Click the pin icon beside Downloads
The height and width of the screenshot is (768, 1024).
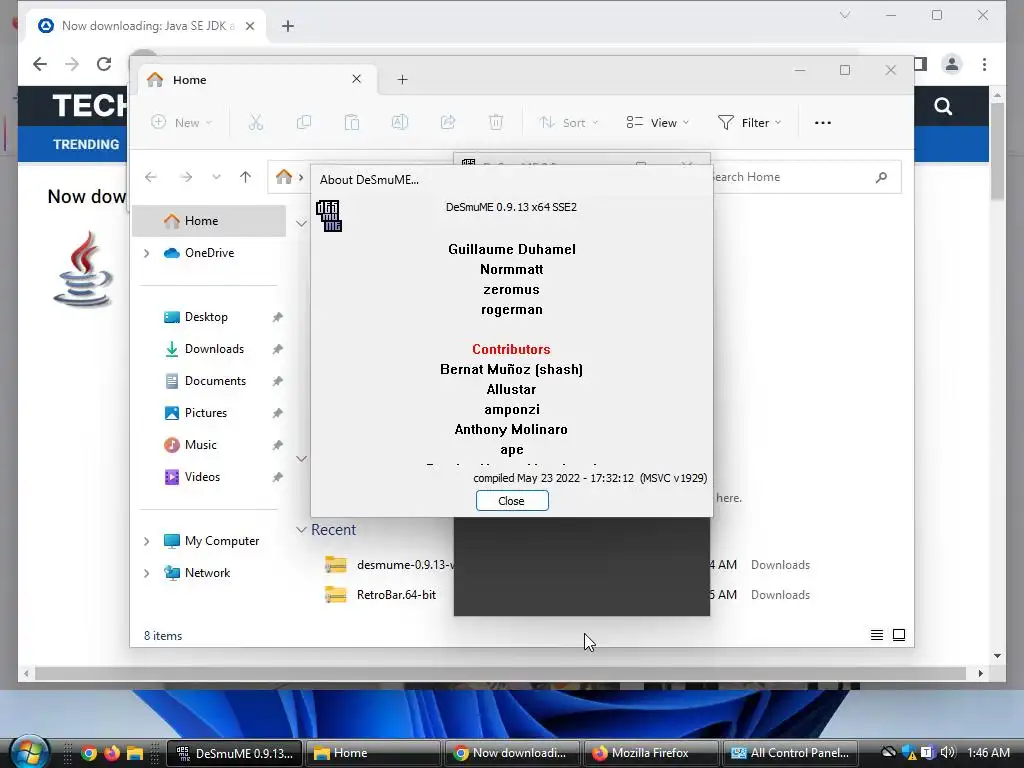(x=278, y=349)
